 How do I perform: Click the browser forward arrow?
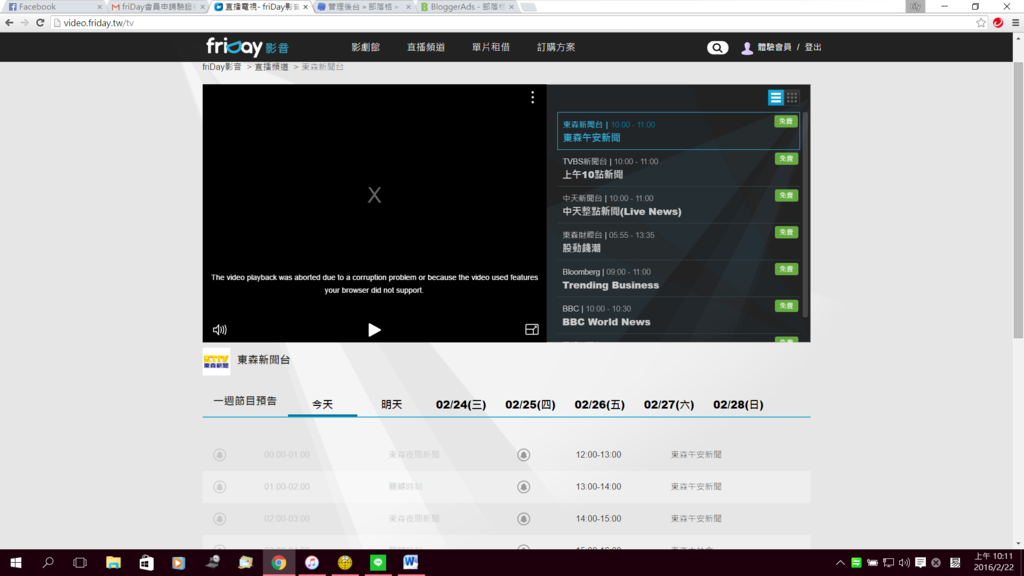pyautogui.click(x=25, y=23)
